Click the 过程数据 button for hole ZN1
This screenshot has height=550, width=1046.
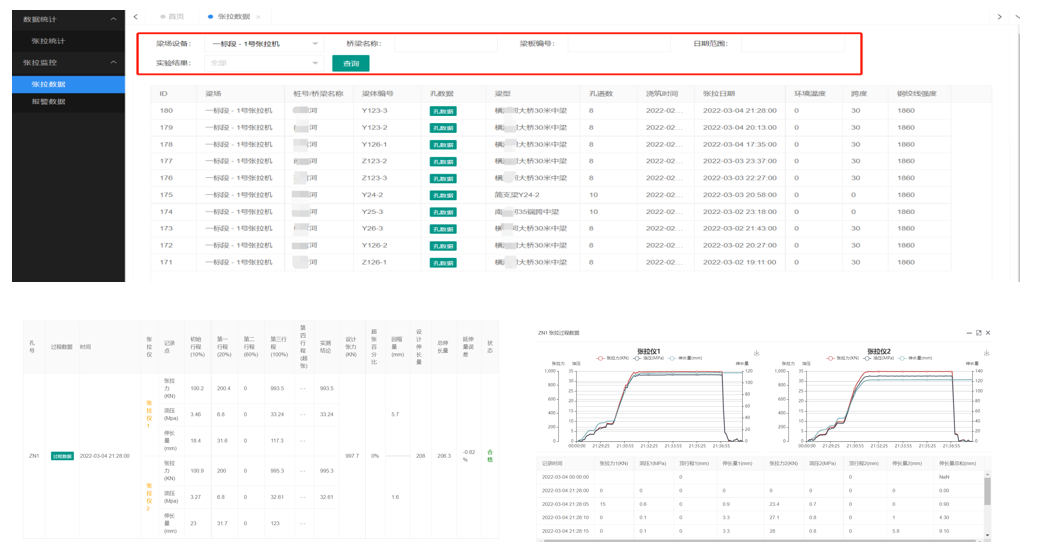[62, 457]
